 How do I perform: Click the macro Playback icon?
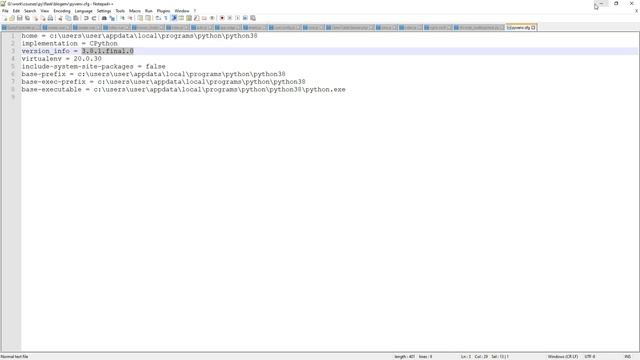(238, 18)
